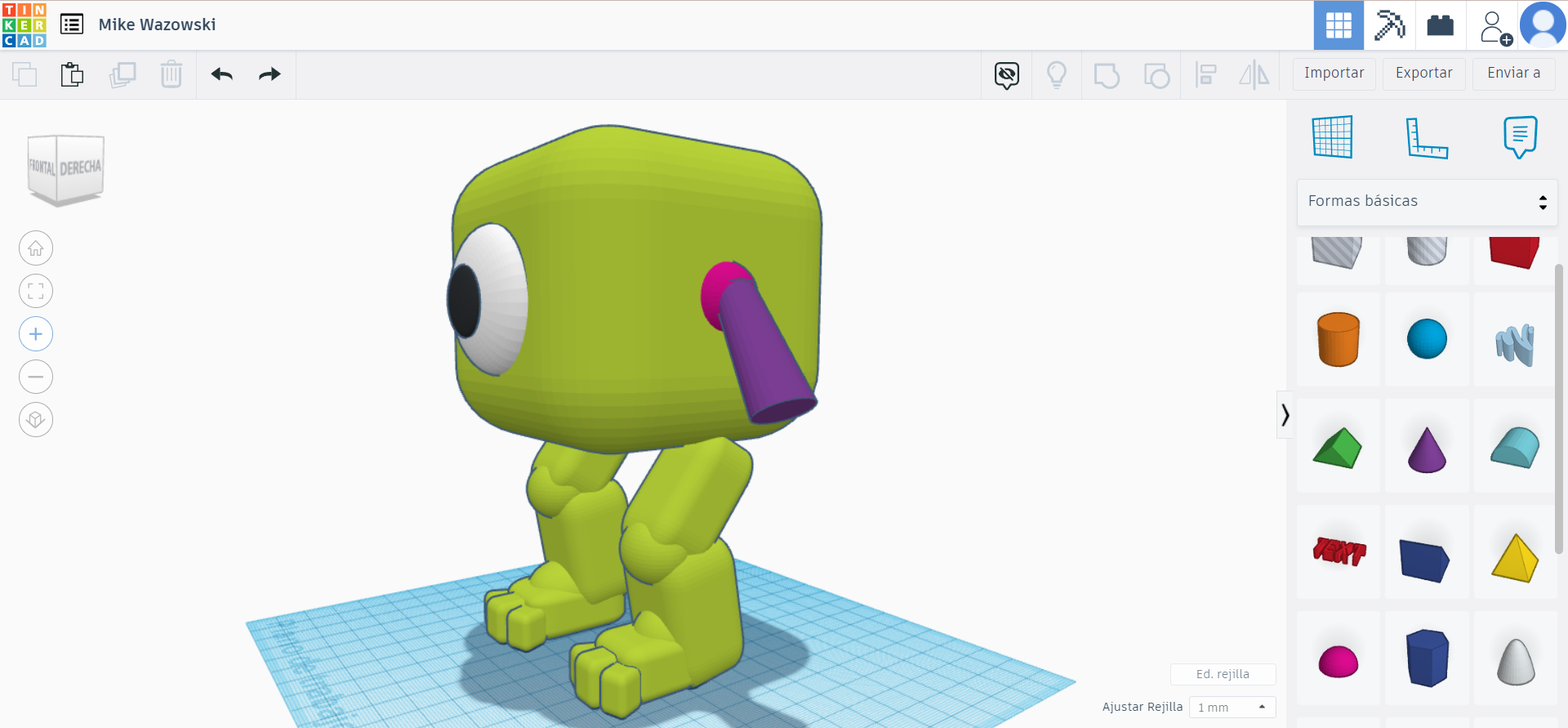This screenshot has height=728, width=1568.
Task: Pick the yellow Pyramid shape
Action: coord(1515,558)
